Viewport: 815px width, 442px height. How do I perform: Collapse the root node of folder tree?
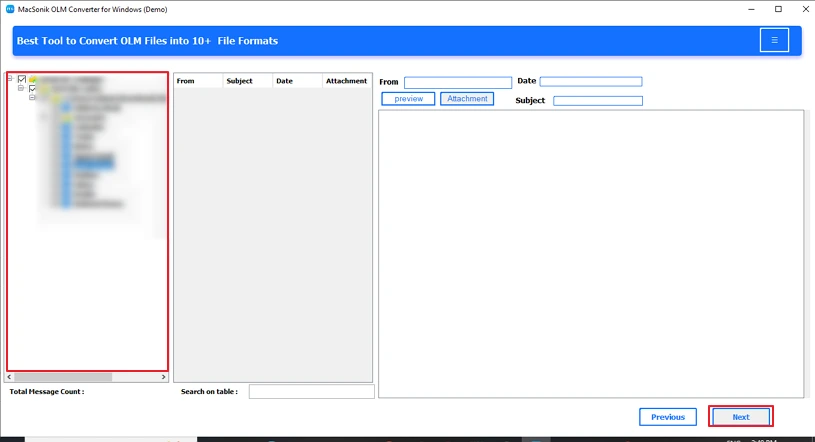click(10, 79)
